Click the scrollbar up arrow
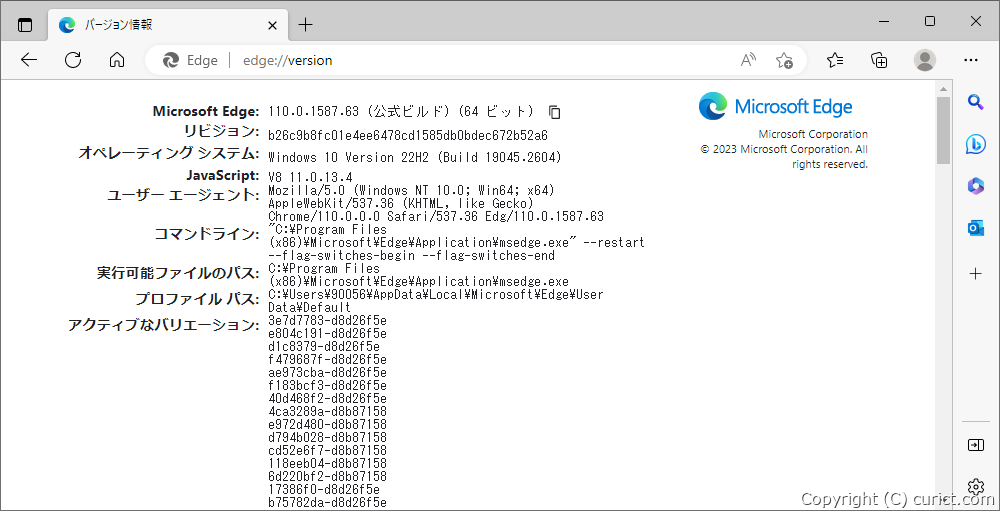Viewport: 1000px width, 511px height. tap(943, 87)
